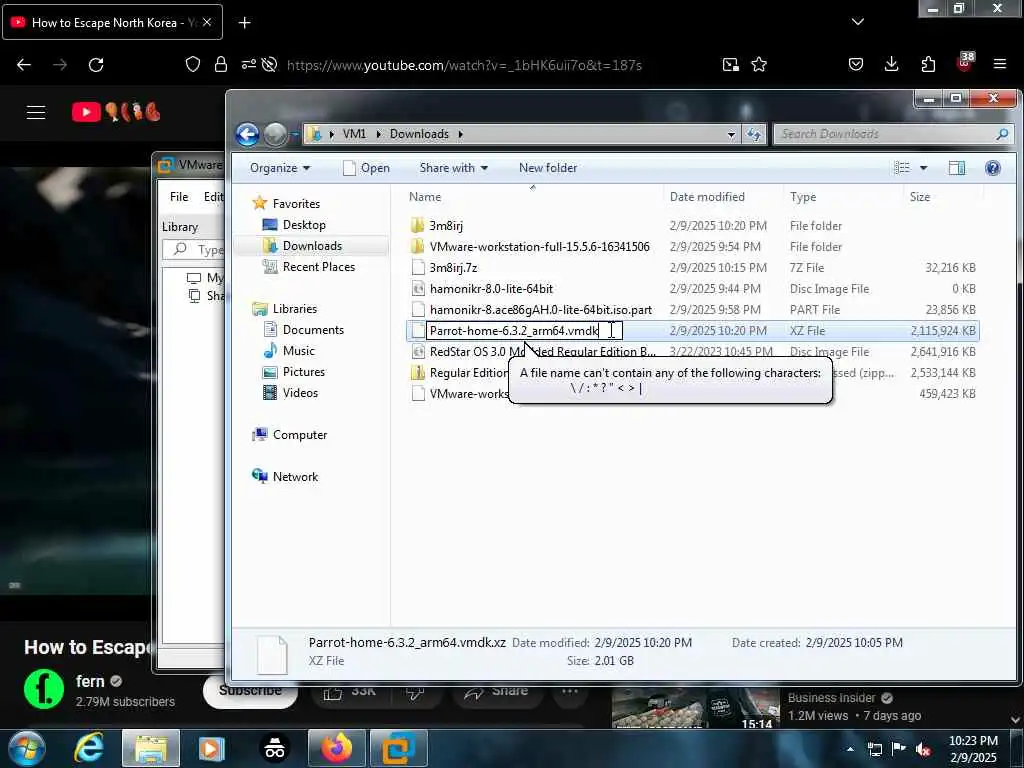Sort by Size column header
Image resolution: width=1024 pixels, height=768 pixels.
[920, 197]
